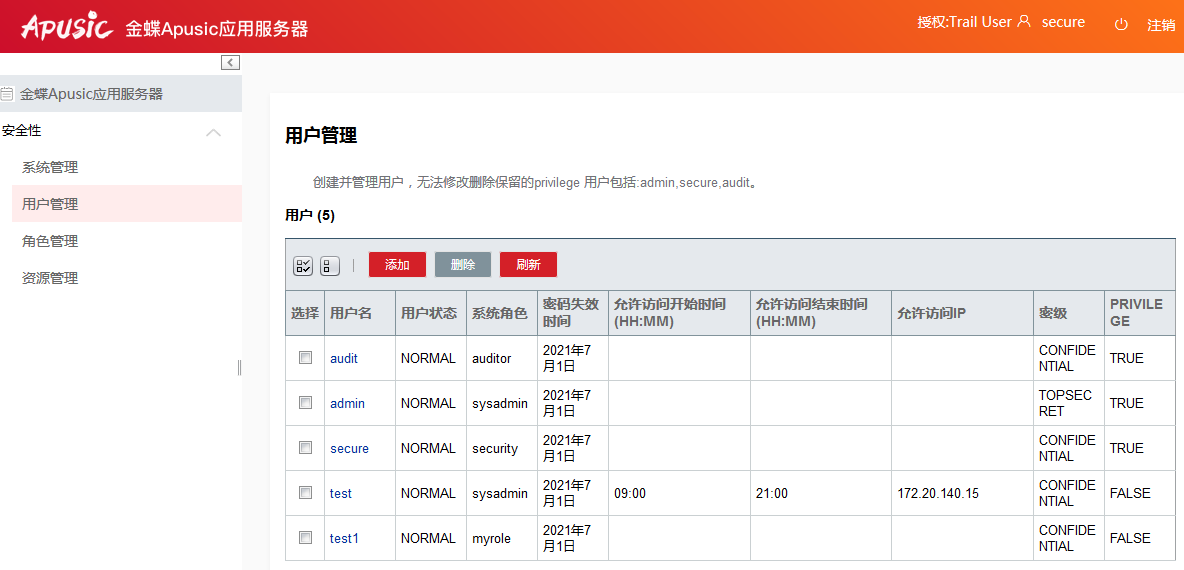Select 用户管理 in the sidebar
Image resolution: width=1184 pixels, height=570 pixels.
point(50,204)
